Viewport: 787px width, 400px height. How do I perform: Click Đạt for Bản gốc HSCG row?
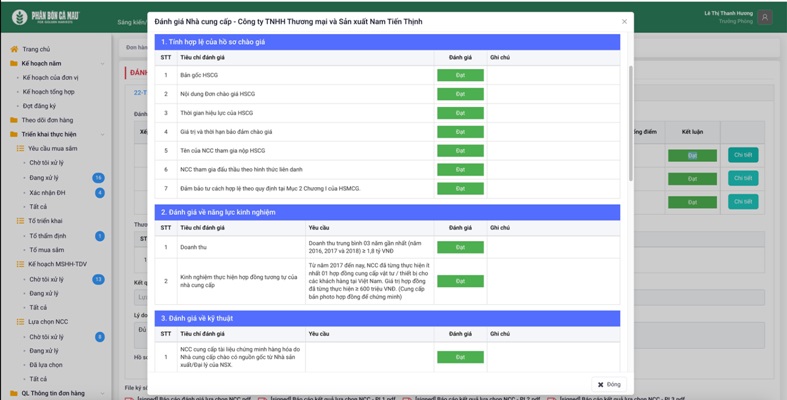[460, 75]
